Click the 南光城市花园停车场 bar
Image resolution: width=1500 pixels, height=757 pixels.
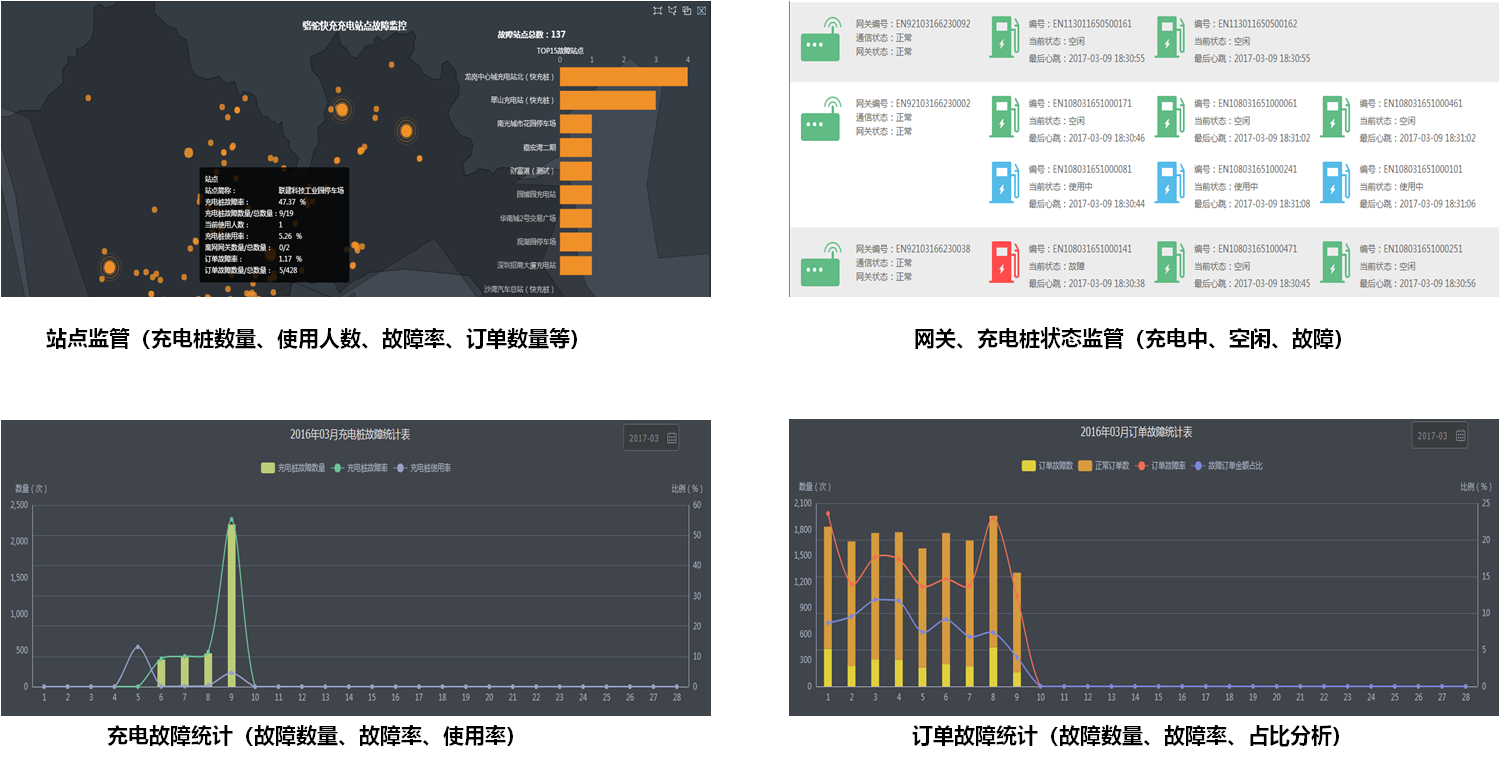[x=576, y=124]
